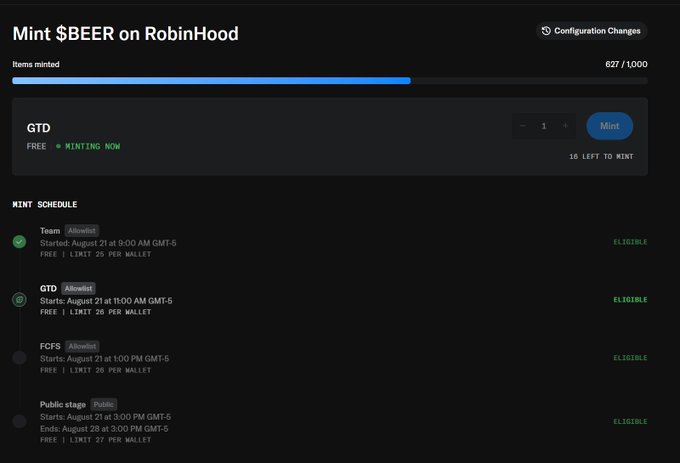Increase mint quantity with plus button
Screen dimensions: 680x463
(565, 126)
